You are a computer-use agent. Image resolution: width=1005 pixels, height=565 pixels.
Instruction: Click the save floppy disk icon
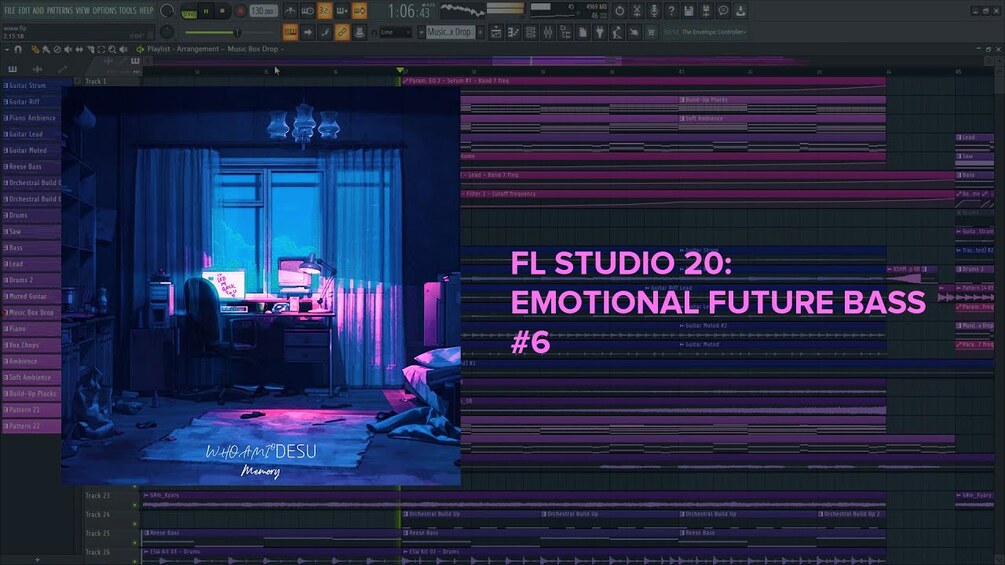(688, 11)
